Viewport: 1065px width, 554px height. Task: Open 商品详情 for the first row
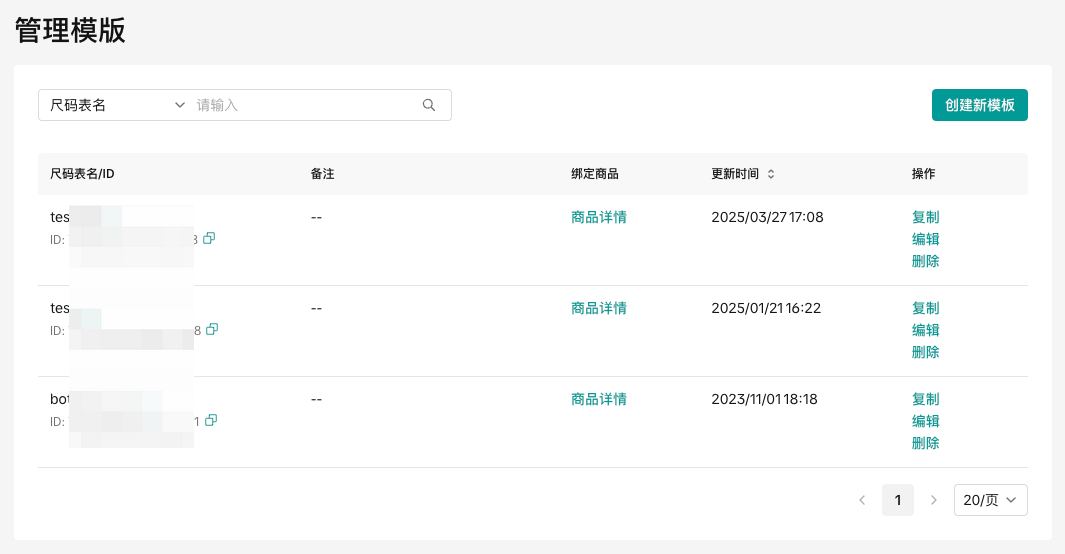click(599, 217)
